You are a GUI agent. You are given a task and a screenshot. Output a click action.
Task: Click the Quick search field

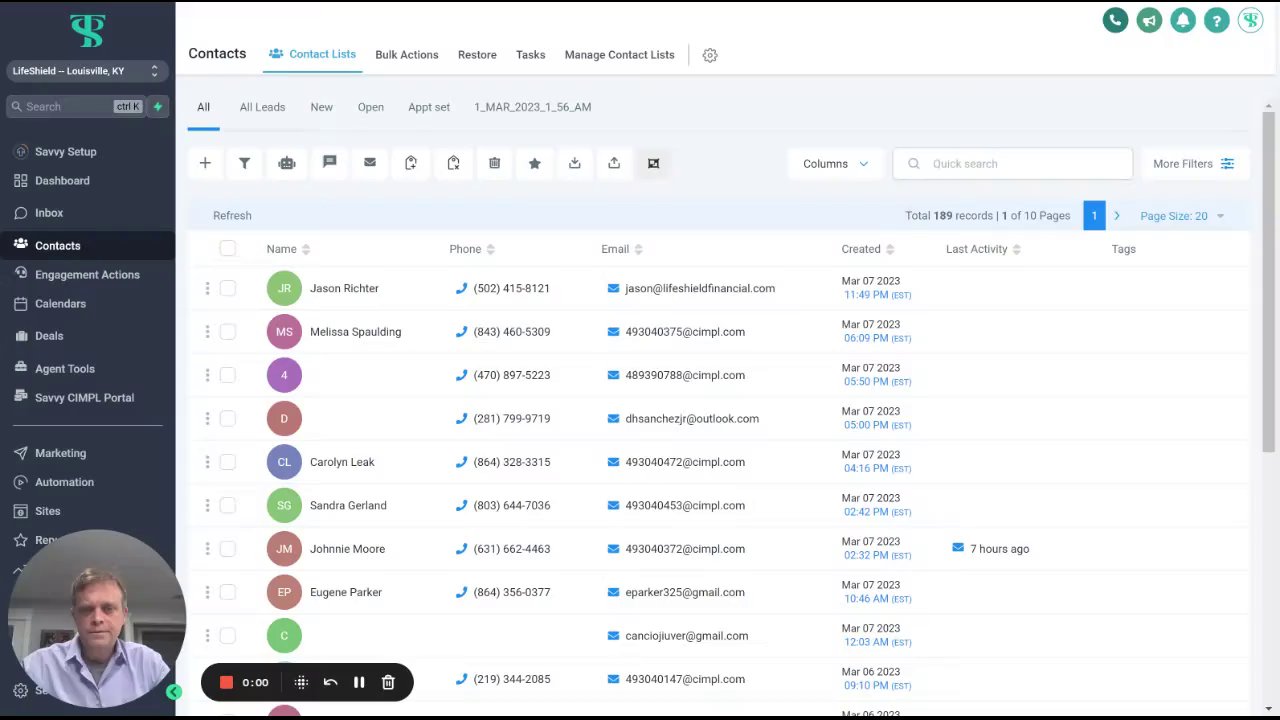(x=1013, y=164)
